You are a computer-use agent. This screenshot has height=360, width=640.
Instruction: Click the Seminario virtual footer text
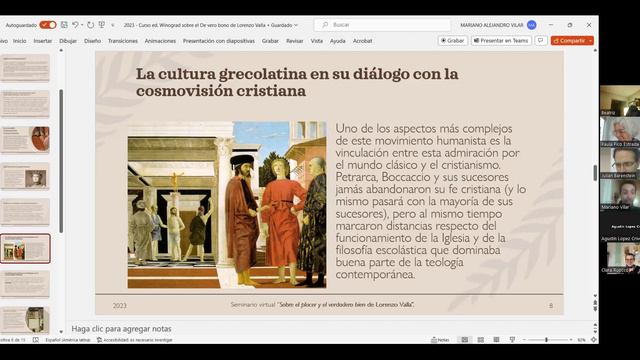[322, 304]
